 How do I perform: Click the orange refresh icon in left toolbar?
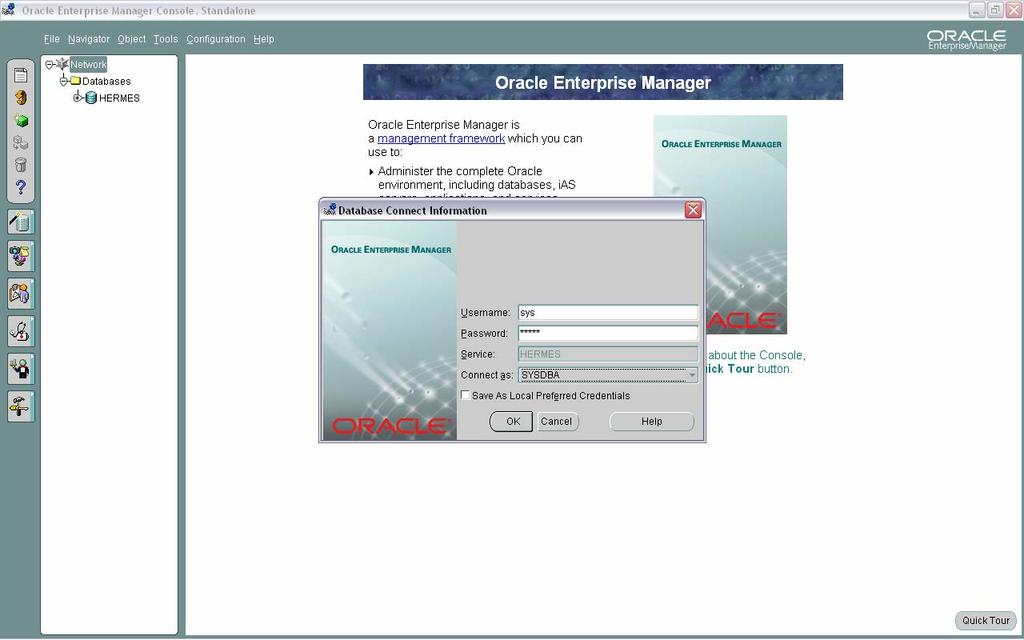[21, 98]
